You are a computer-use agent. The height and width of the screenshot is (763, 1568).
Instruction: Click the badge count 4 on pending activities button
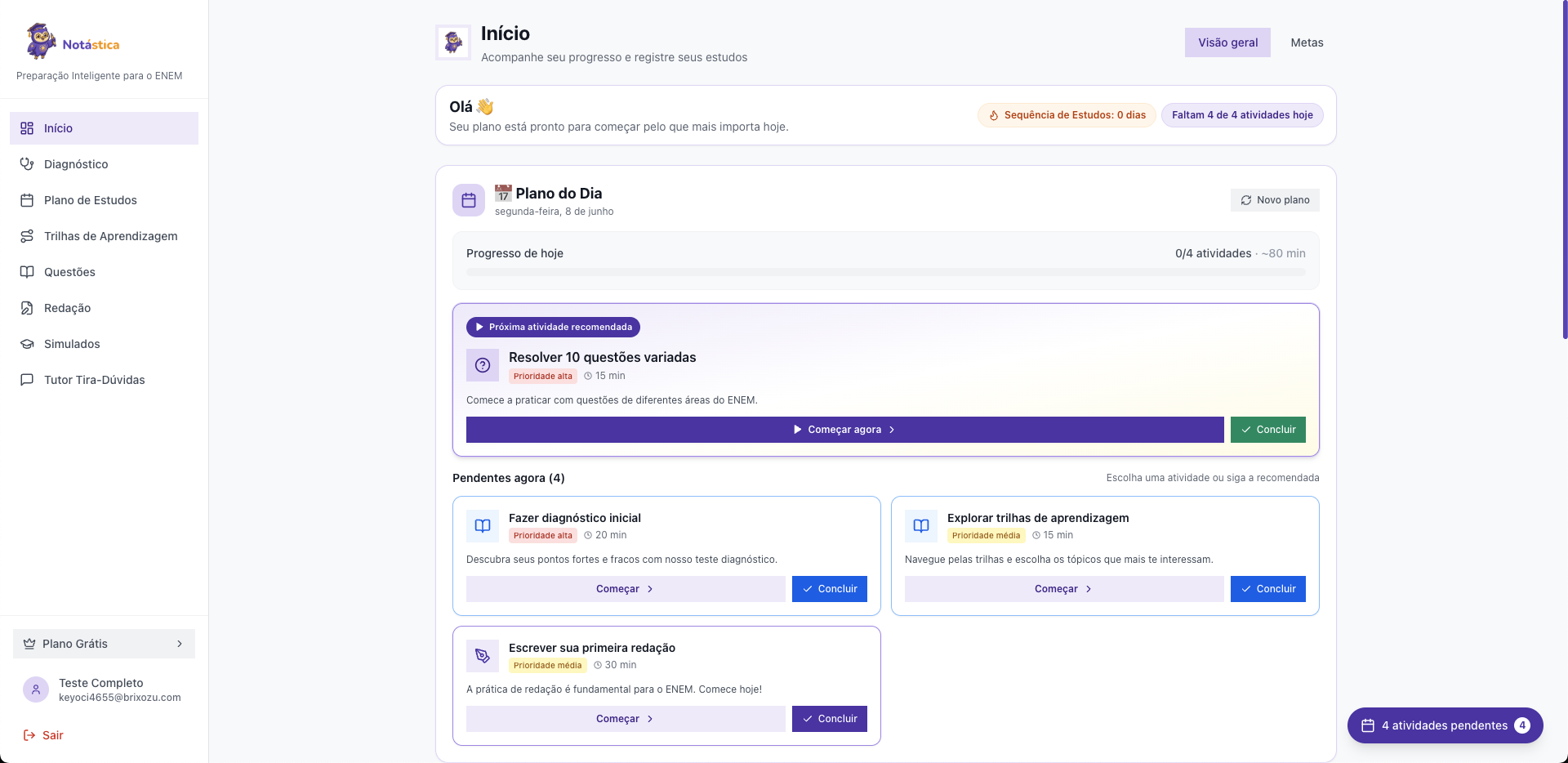click(x=1522, y=725)
